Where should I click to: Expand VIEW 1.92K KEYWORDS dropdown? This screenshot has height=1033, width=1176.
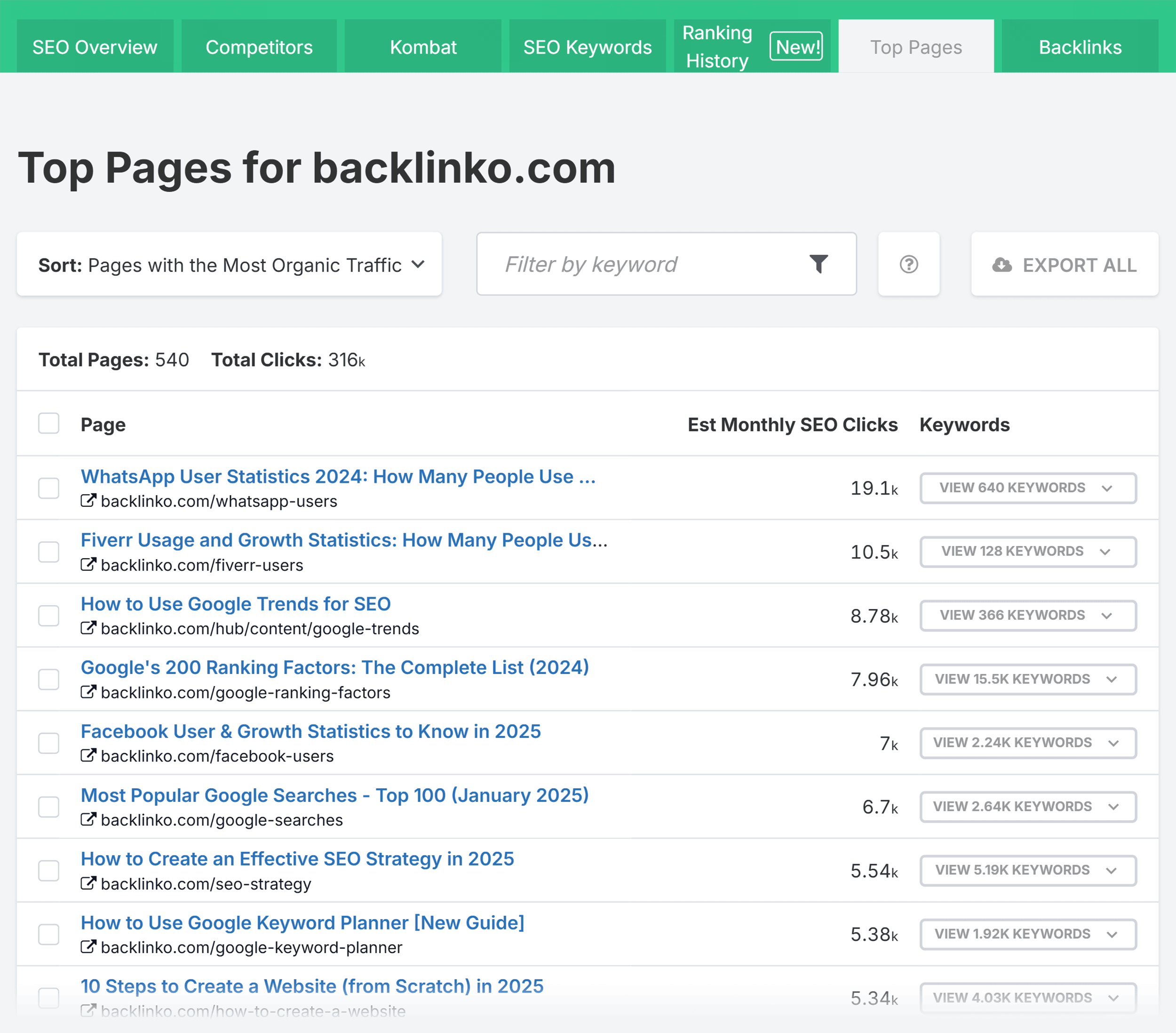[x=1027, y=934]
